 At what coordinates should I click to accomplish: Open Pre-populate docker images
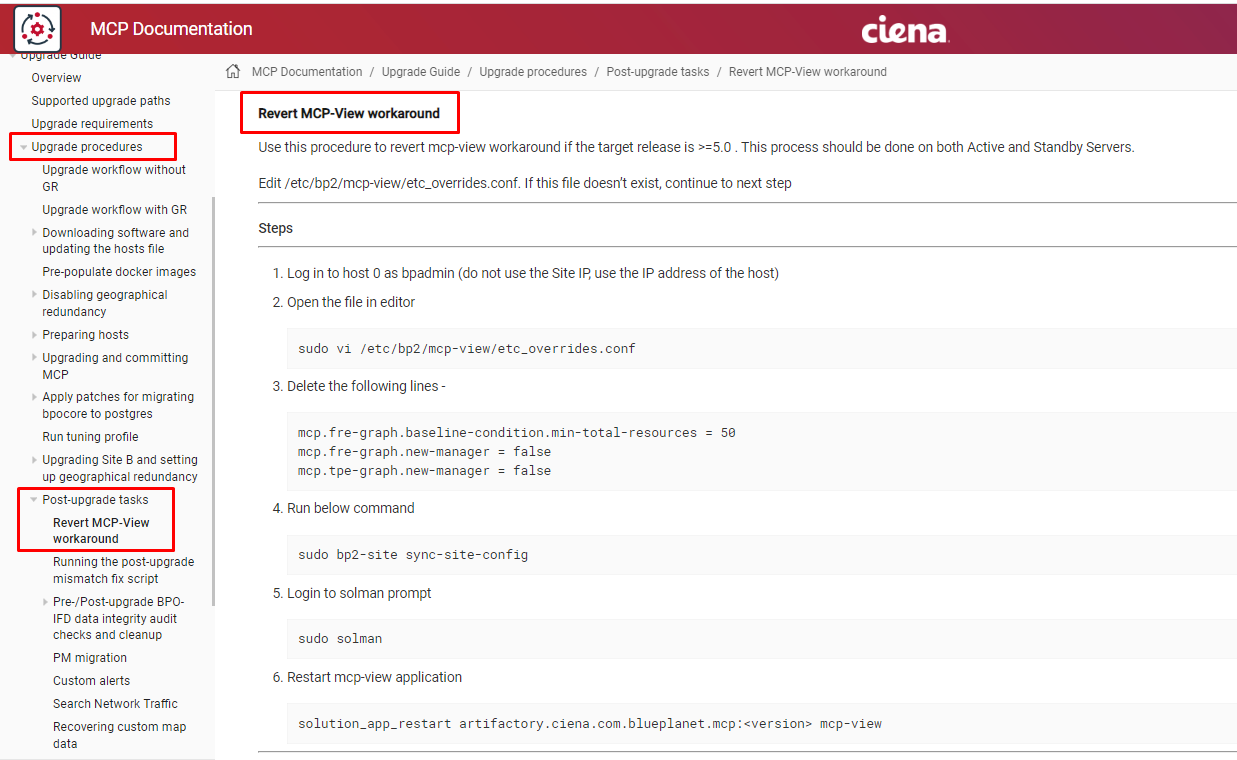click(x=119, y=271)
